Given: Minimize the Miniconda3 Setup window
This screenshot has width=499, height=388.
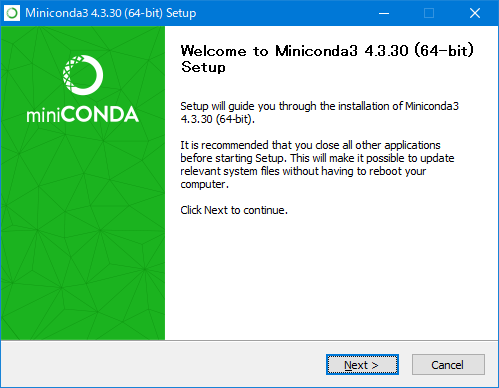Looking at the screenshot, I should coord(384,13).
